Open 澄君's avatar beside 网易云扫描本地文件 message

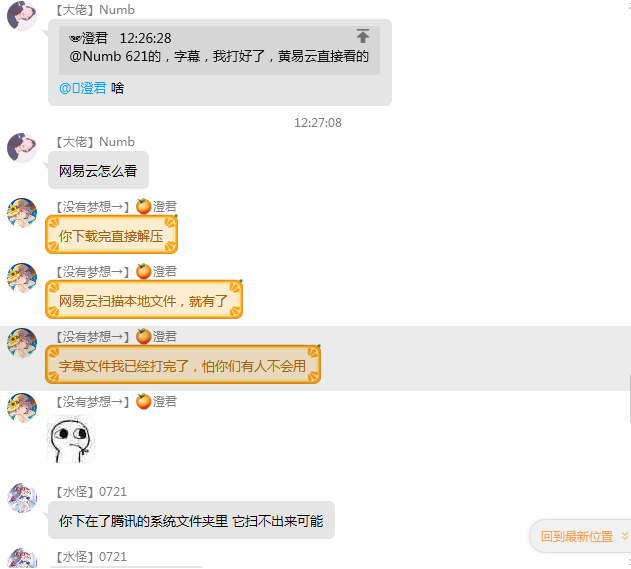coord(22,278)
